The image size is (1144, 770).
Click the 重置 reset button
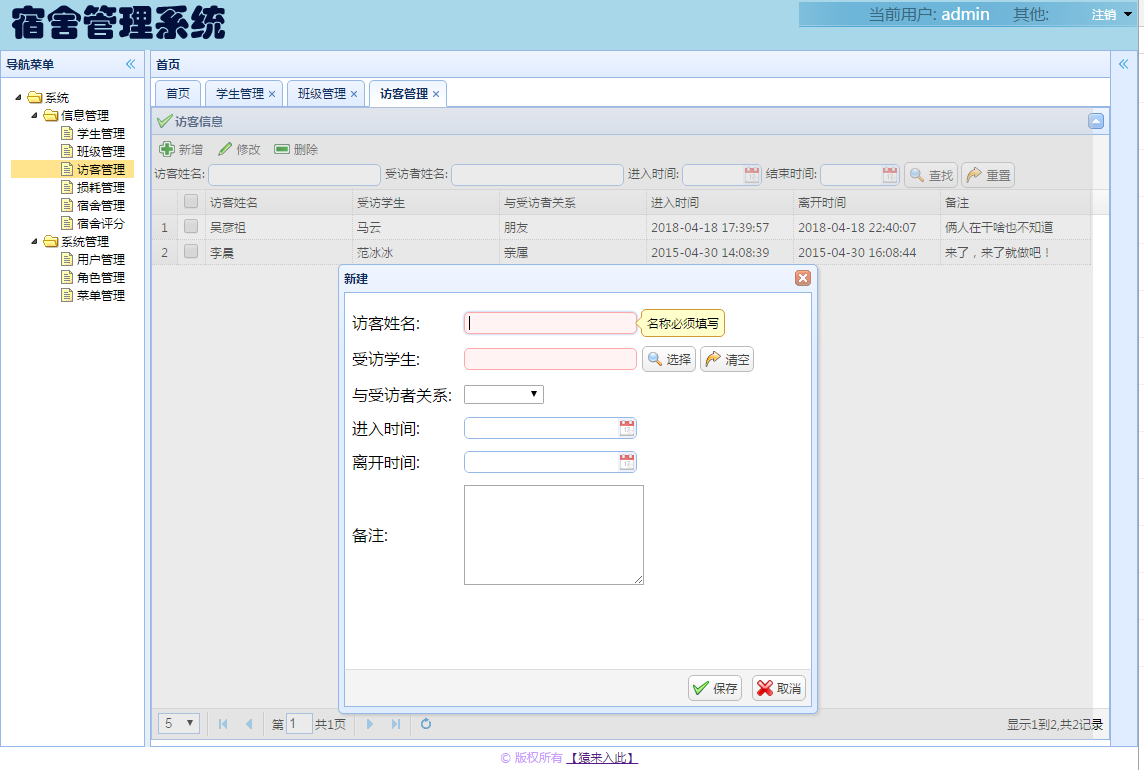click(x=988, y=175)
